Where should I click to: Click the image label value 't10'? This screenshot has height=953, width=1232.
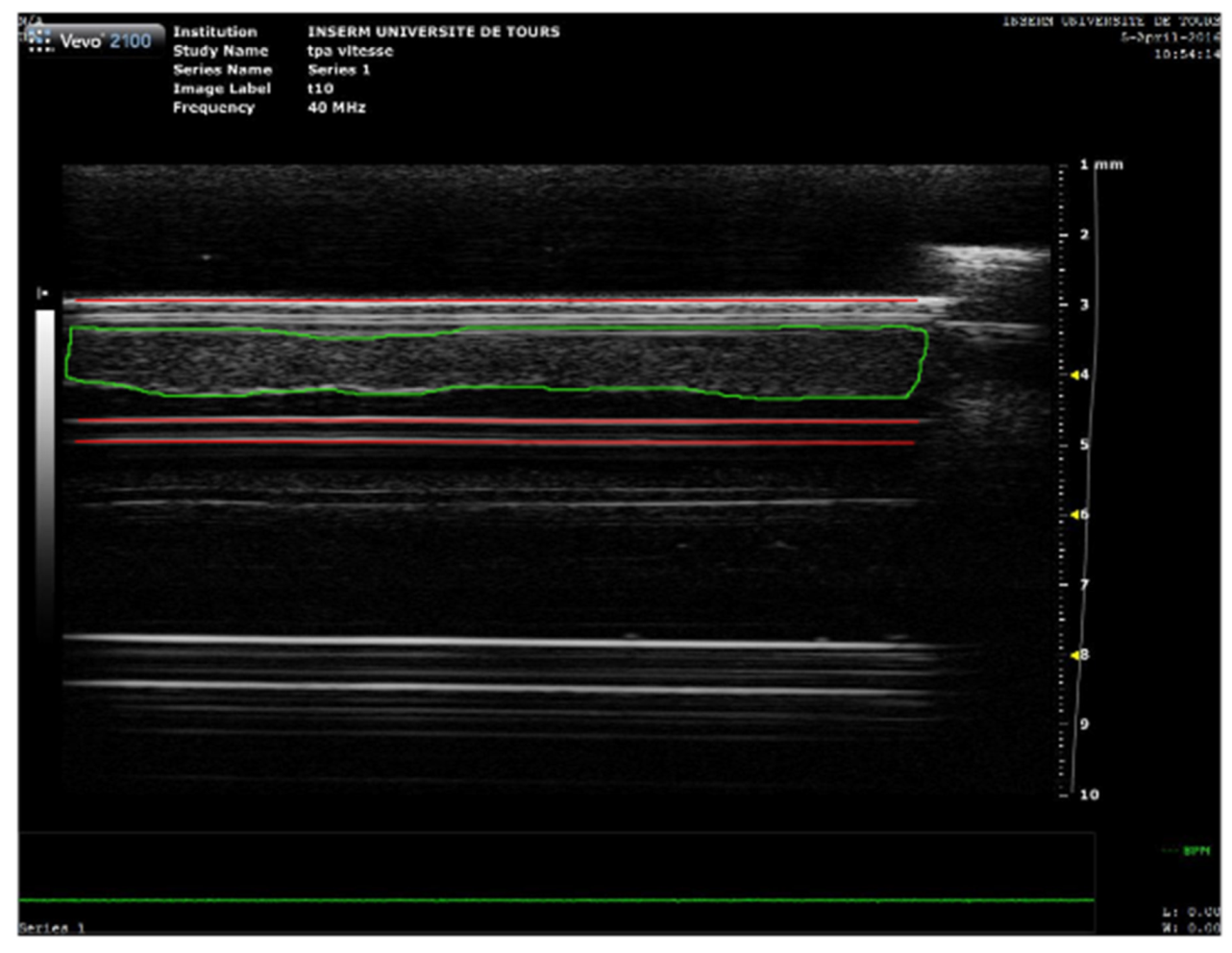click(320, 88)
